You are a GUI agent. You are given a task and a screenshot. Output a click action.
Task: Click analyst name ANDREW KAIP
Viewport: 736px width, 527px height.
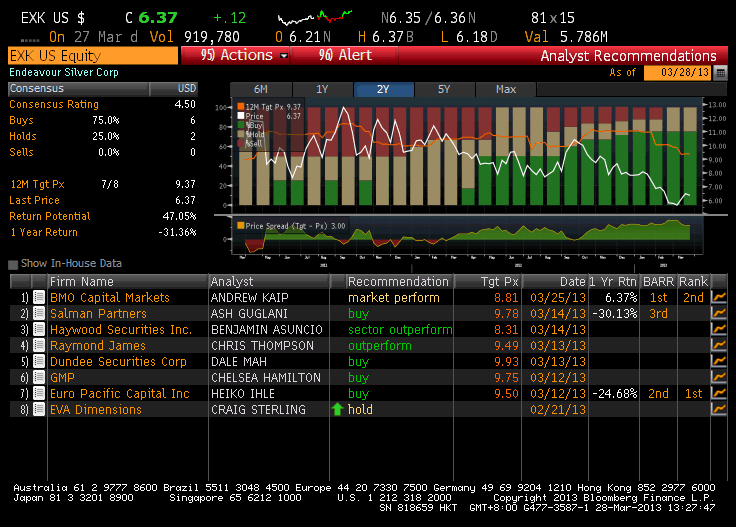[250, 298]
